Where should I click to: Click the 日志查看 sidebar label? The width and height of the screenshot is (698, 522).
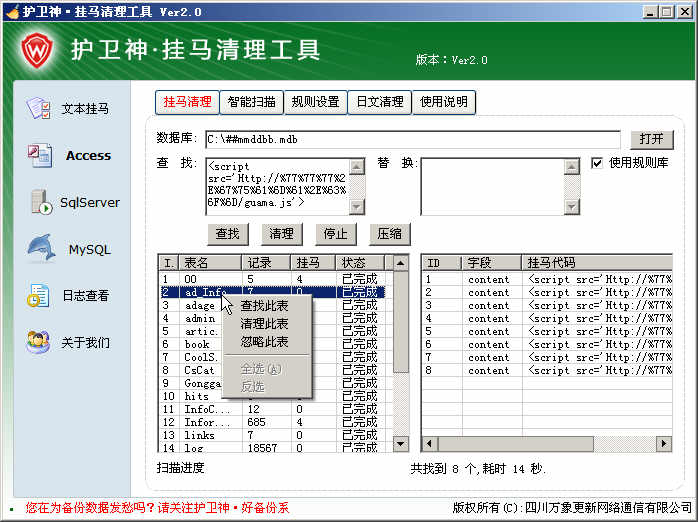point(86,295)
